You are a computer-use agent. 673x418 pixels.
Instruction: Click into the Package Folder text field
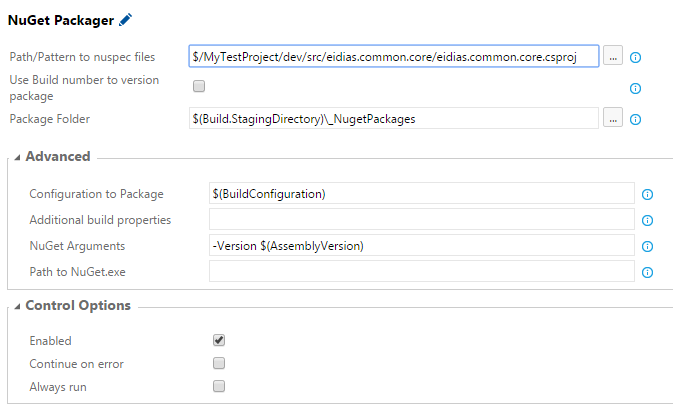[x=394, y=118]
